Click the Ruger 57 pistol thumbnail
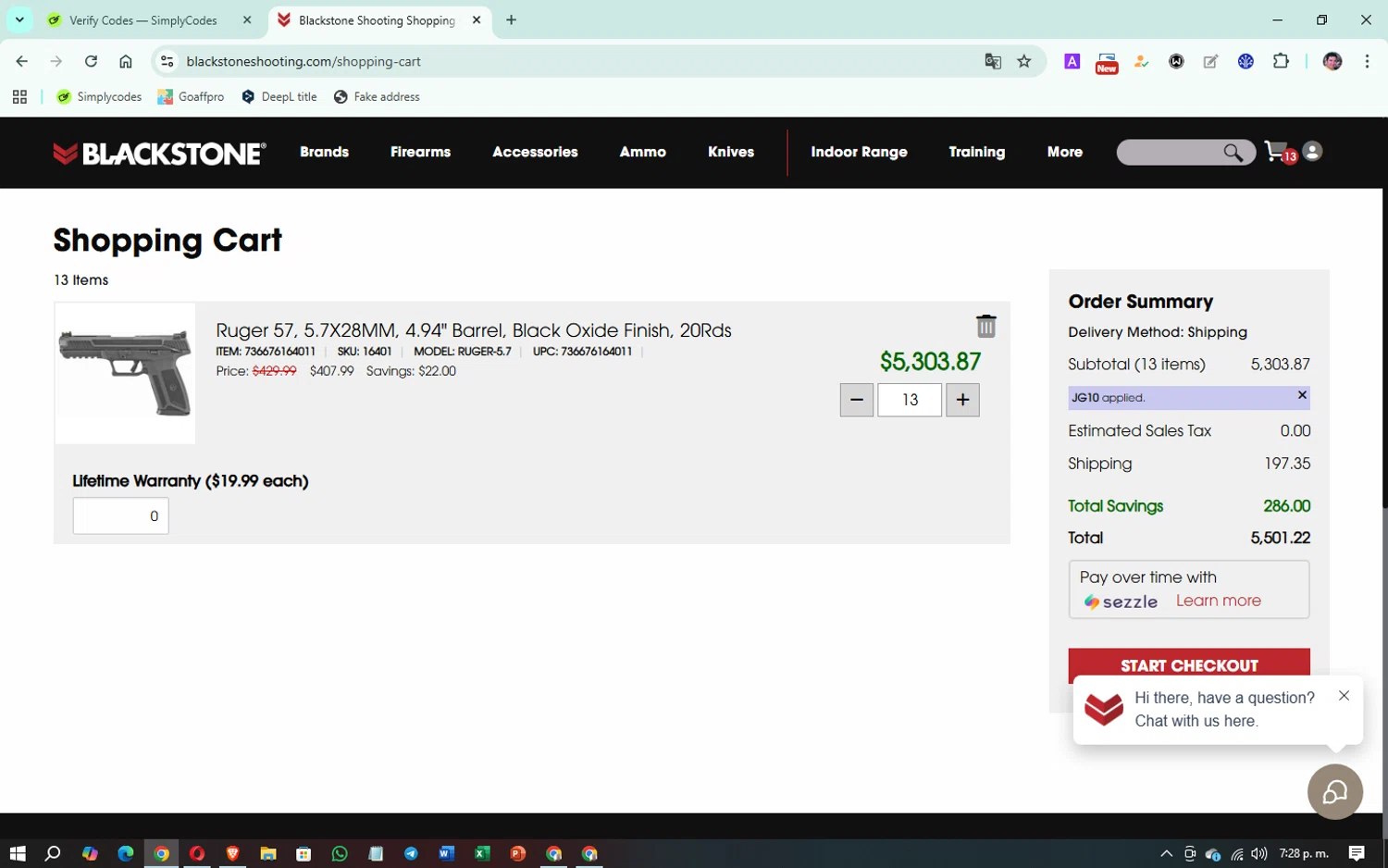The height and width of the screenshot is (868, 1388). (125, 373)
